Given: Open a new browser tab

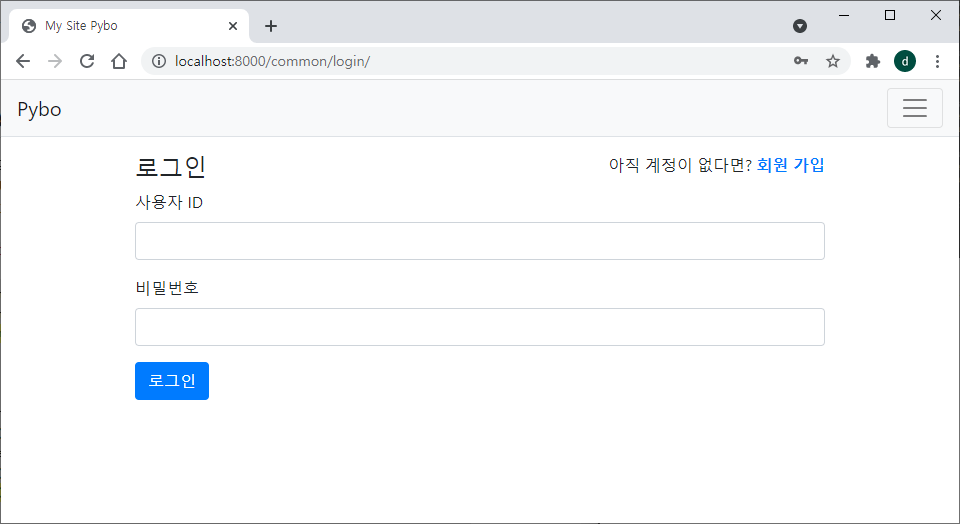Looking at the screenshot, I should pos(271,26).
